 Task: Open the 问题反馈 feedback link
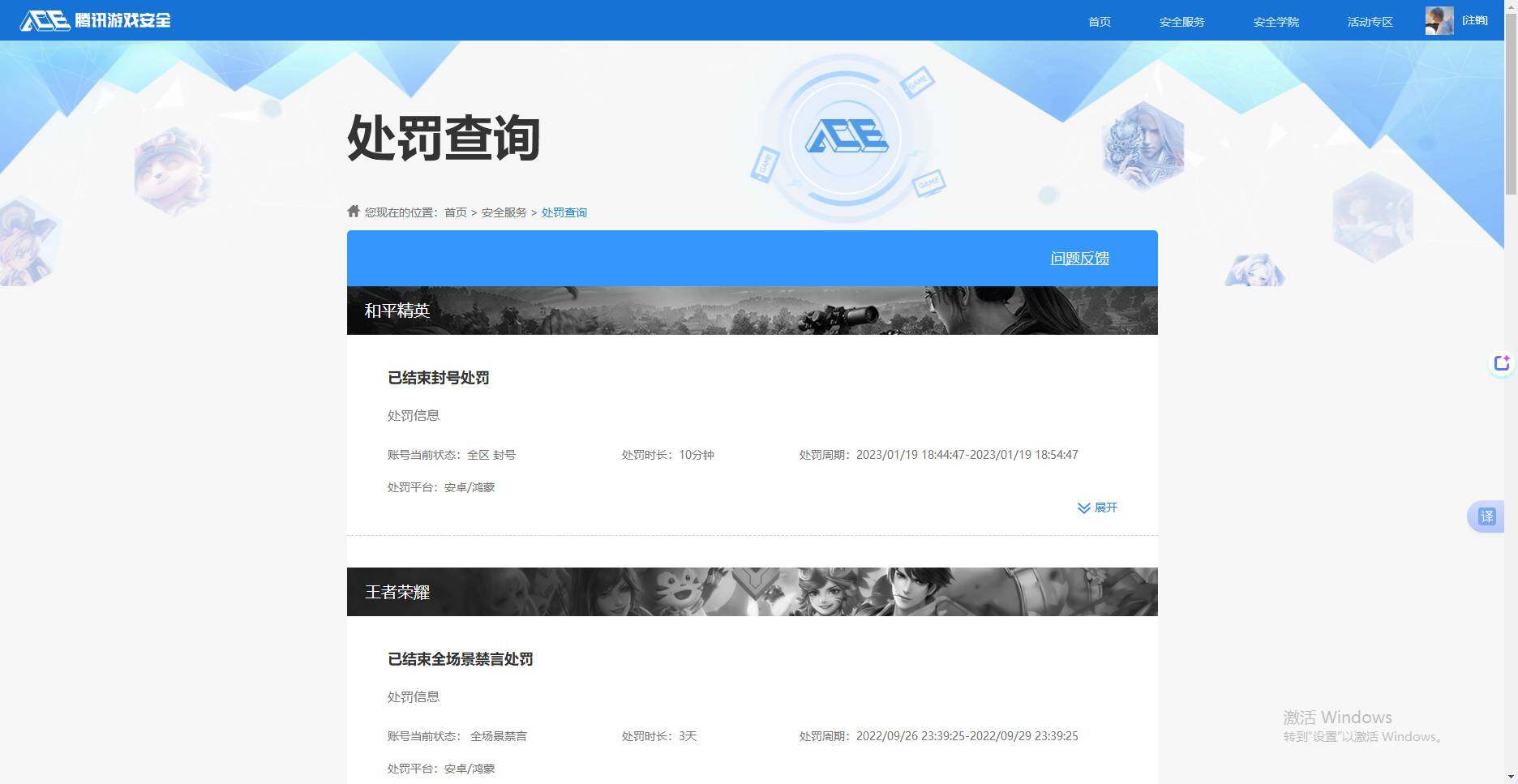click(1080, 259)
